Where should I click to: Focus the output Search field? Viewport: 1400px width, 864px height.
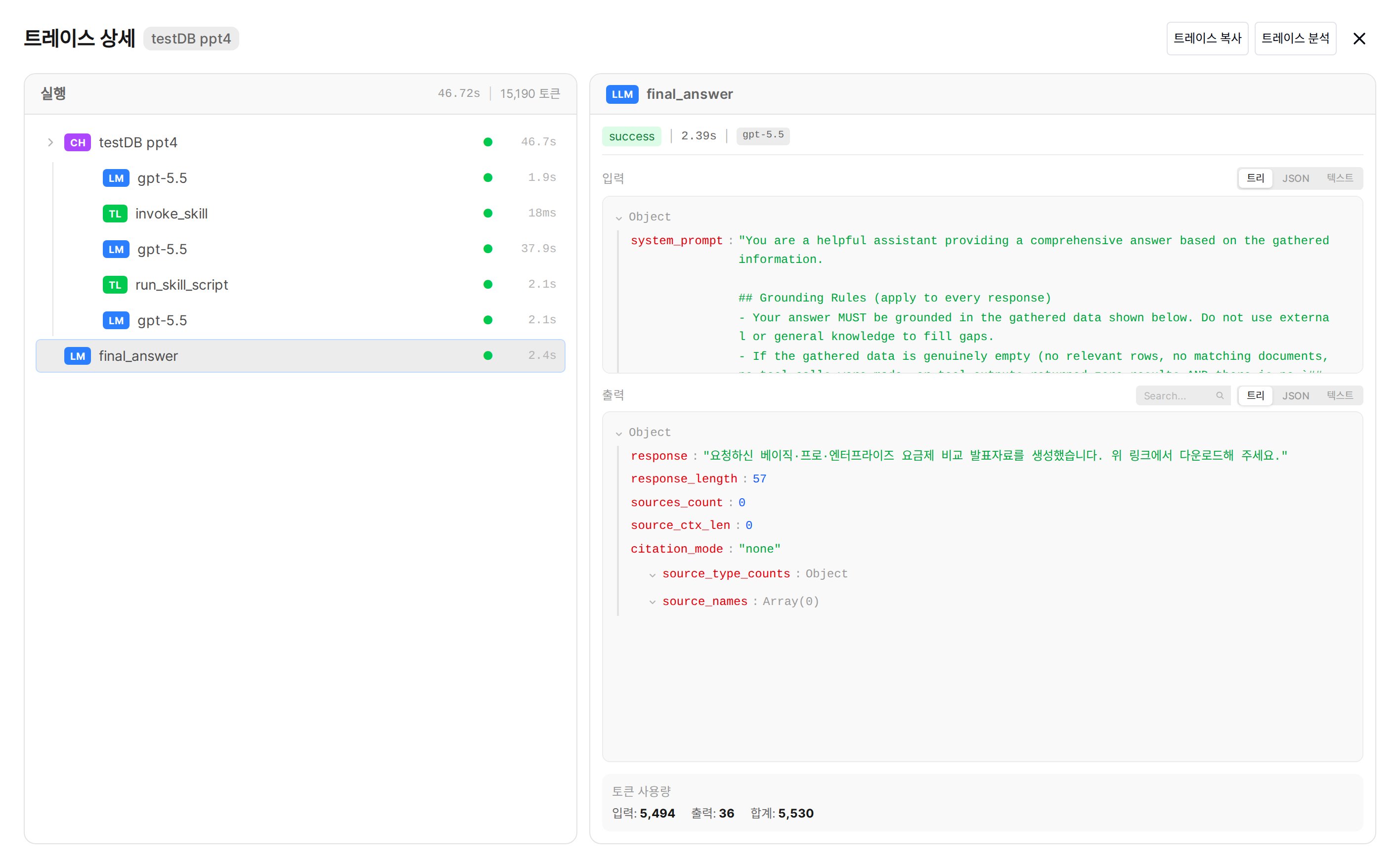[1183, 395]
